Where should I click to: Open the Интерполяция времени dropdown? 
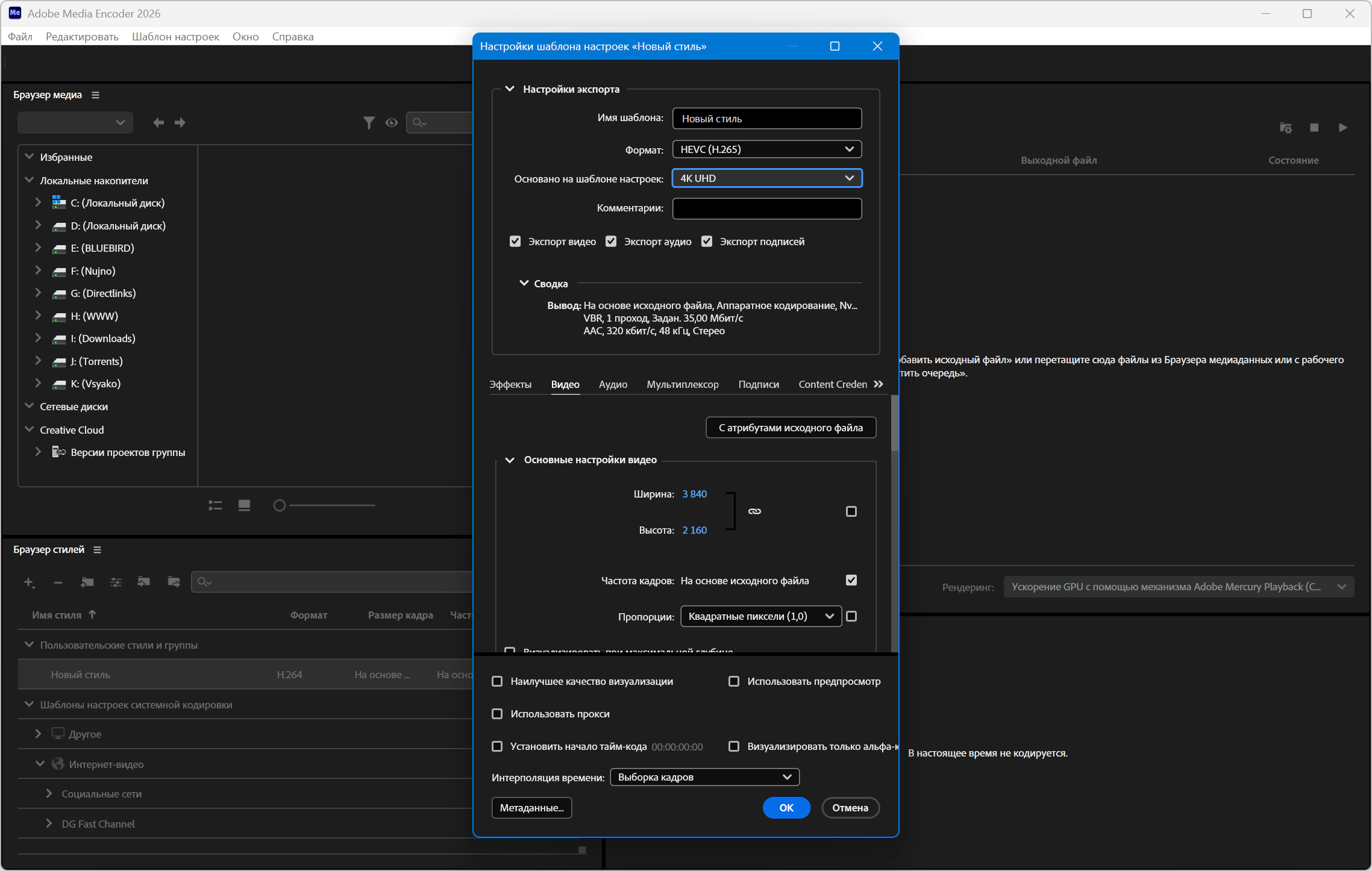(704, 777)
